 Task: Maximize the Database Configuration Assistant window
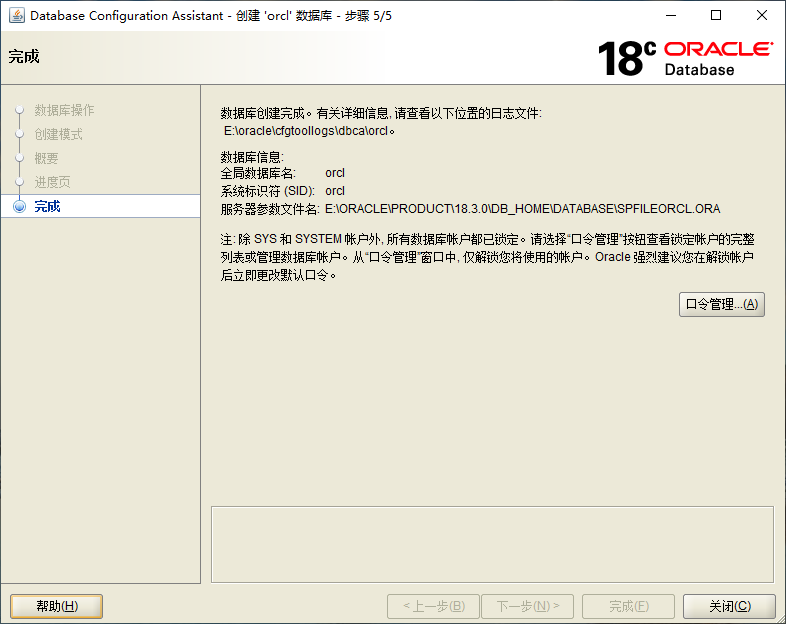pyautogui.click(x=716, y=16)
